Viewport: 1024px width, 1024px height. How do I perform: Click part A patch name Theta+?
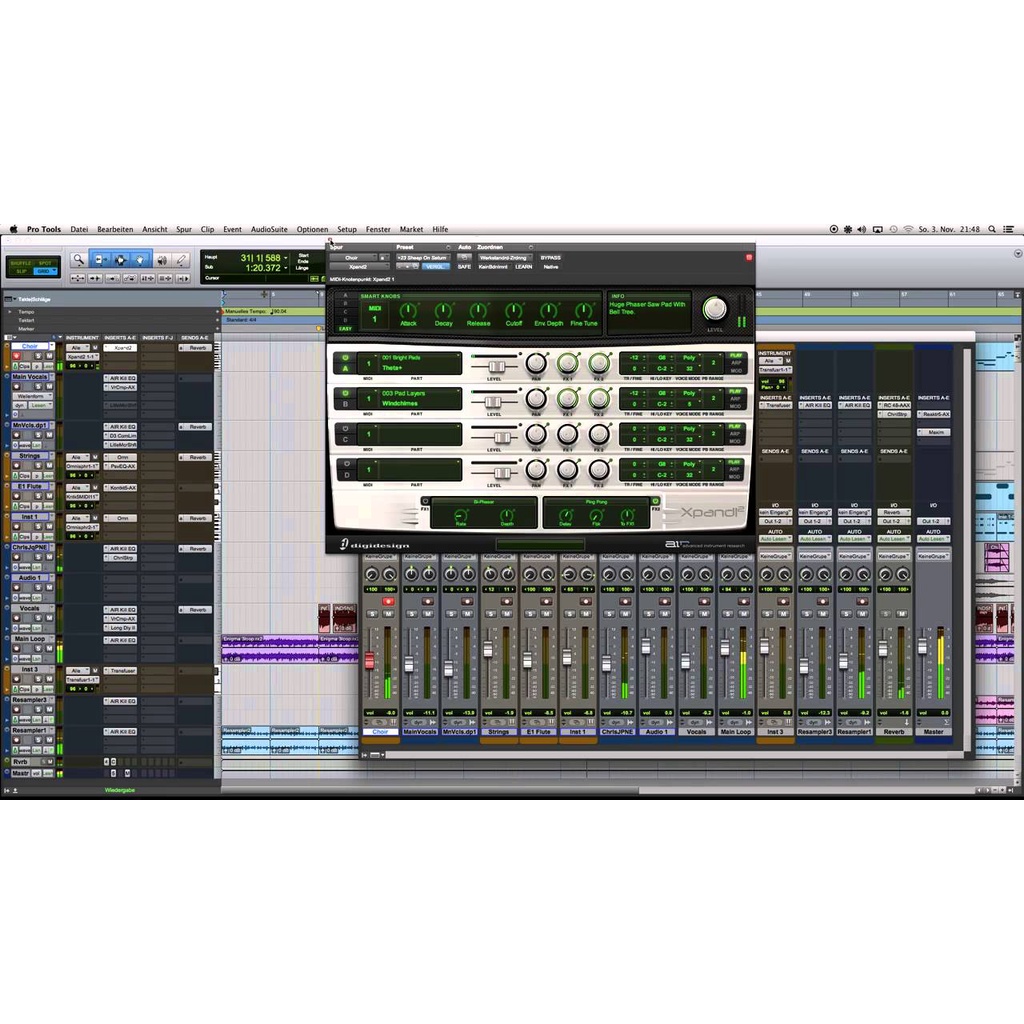pyautogui.click(x=392, y=368)
